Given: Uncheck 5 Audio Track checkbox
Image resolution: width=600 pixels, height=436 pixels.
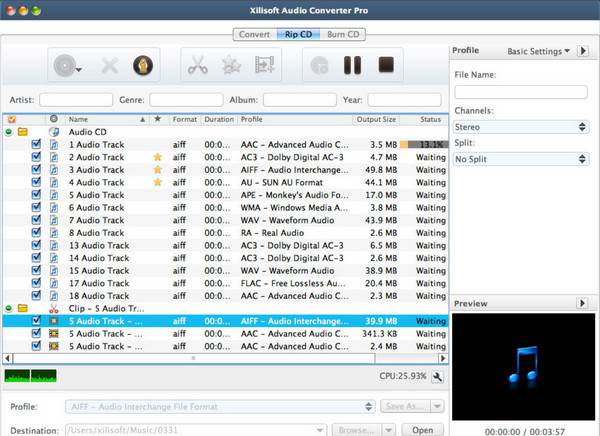Looking at the screenshot, I should [36, 194].
